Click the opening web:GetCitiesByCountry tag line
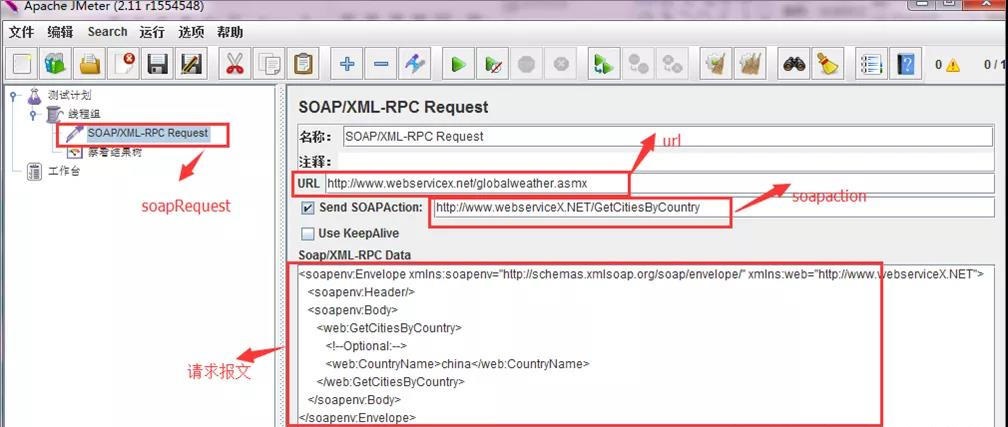The height and width of the screenshot is (427, 1008). pyautogui.click(x=389, y=327)
